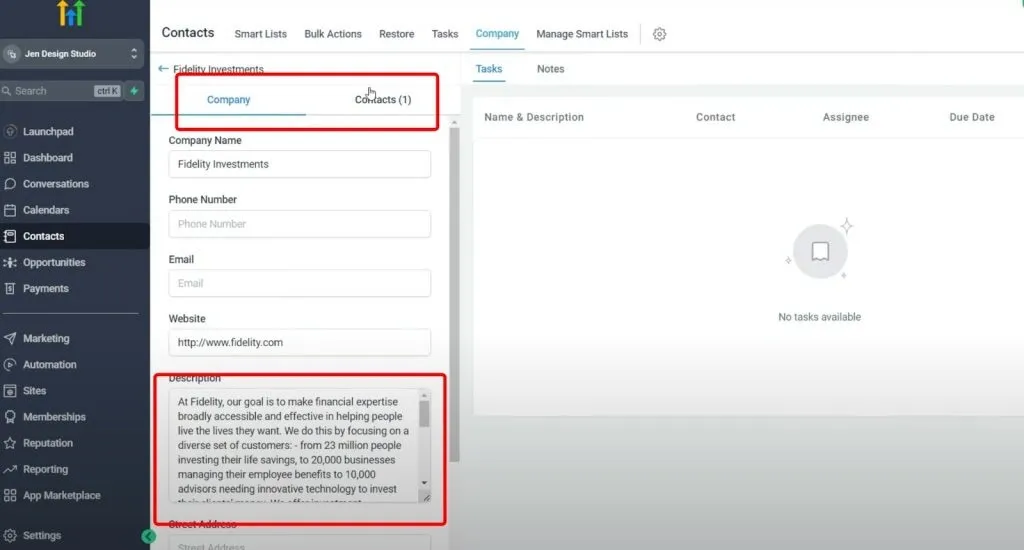The height and width of the screenshot is (550, 1024).
Task: Click the back arrow beside Fidelity Investments
Action: (x=163, y=68)
